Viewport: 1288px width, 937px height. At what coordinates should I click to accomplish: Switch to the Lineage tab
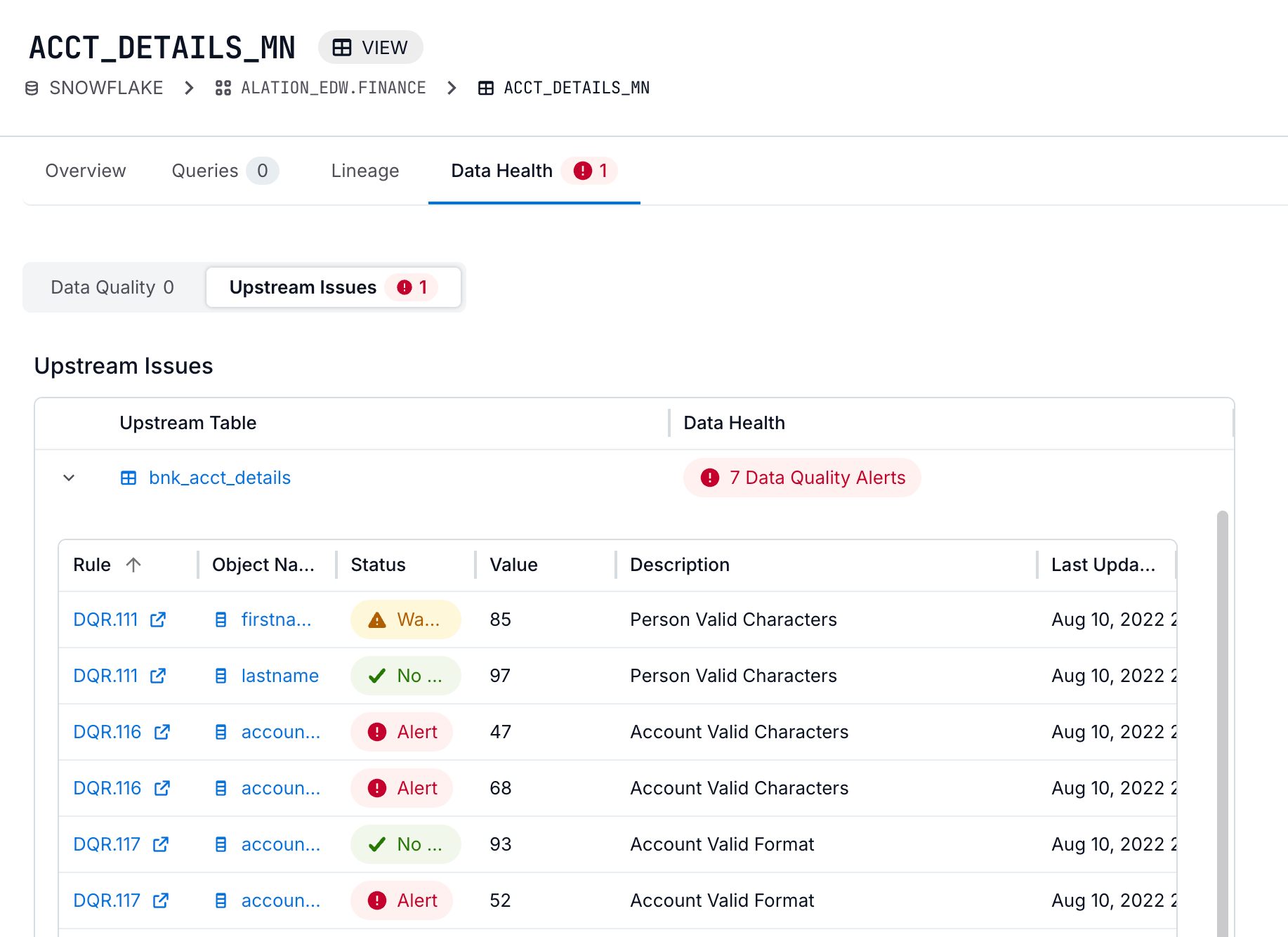pos(364,171)
